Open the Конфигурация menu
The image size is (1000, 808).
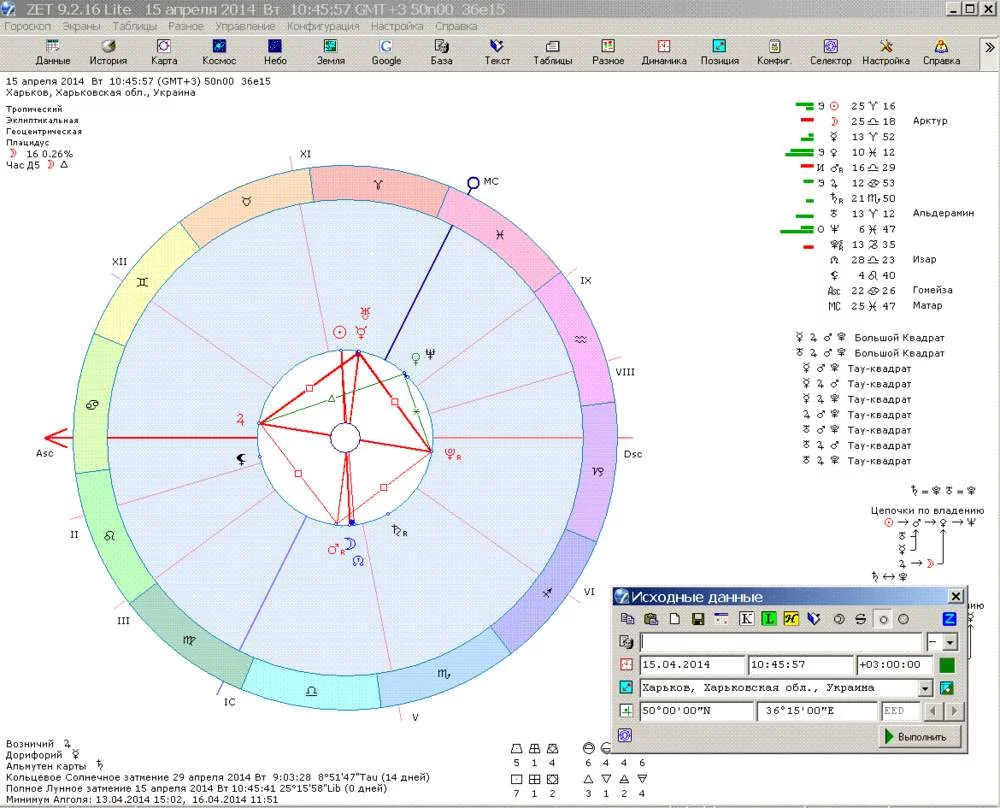(x=323, y=26)
